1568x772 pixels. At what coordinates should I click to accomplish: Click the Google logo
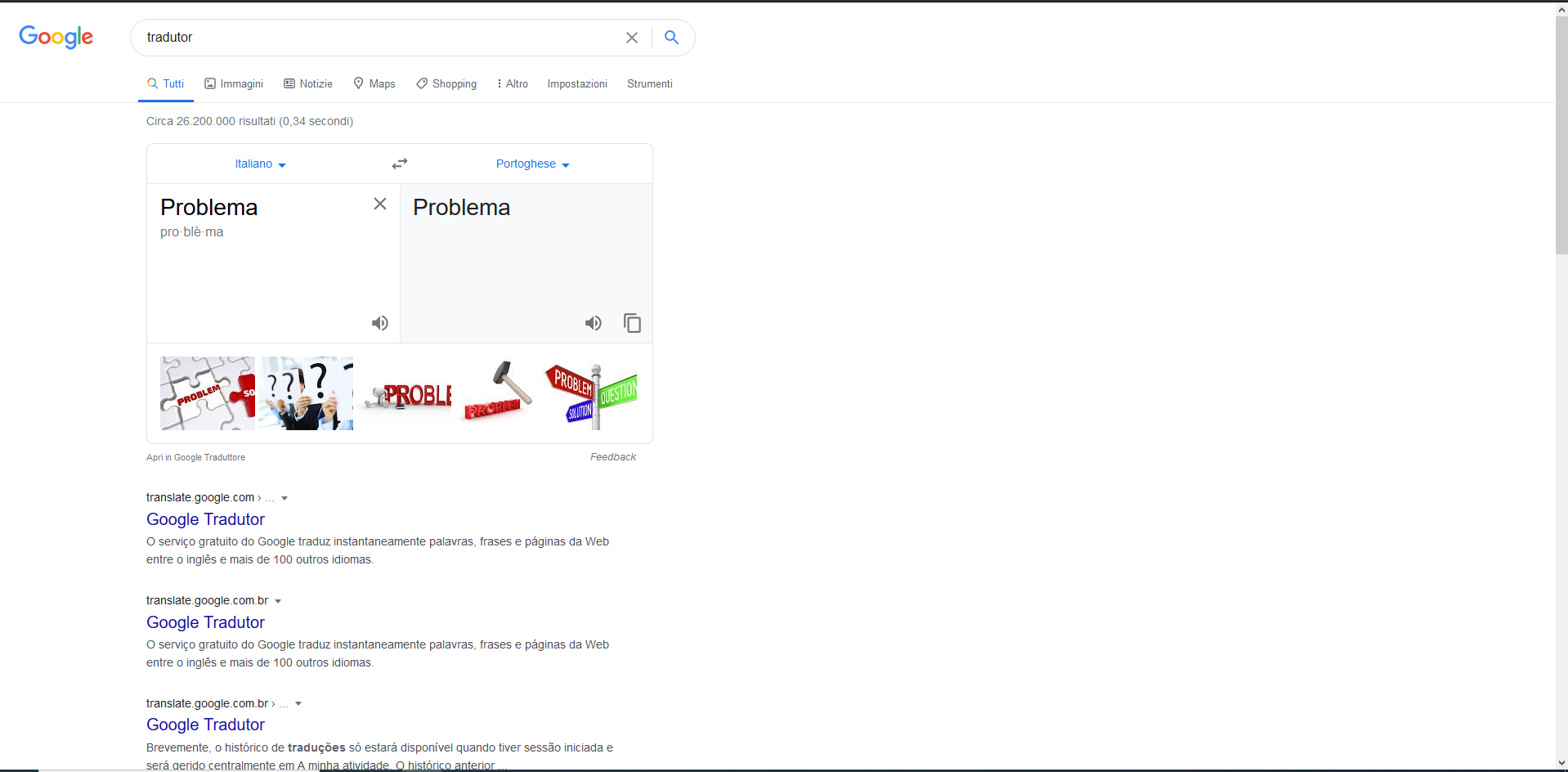[x=56, y=37]
